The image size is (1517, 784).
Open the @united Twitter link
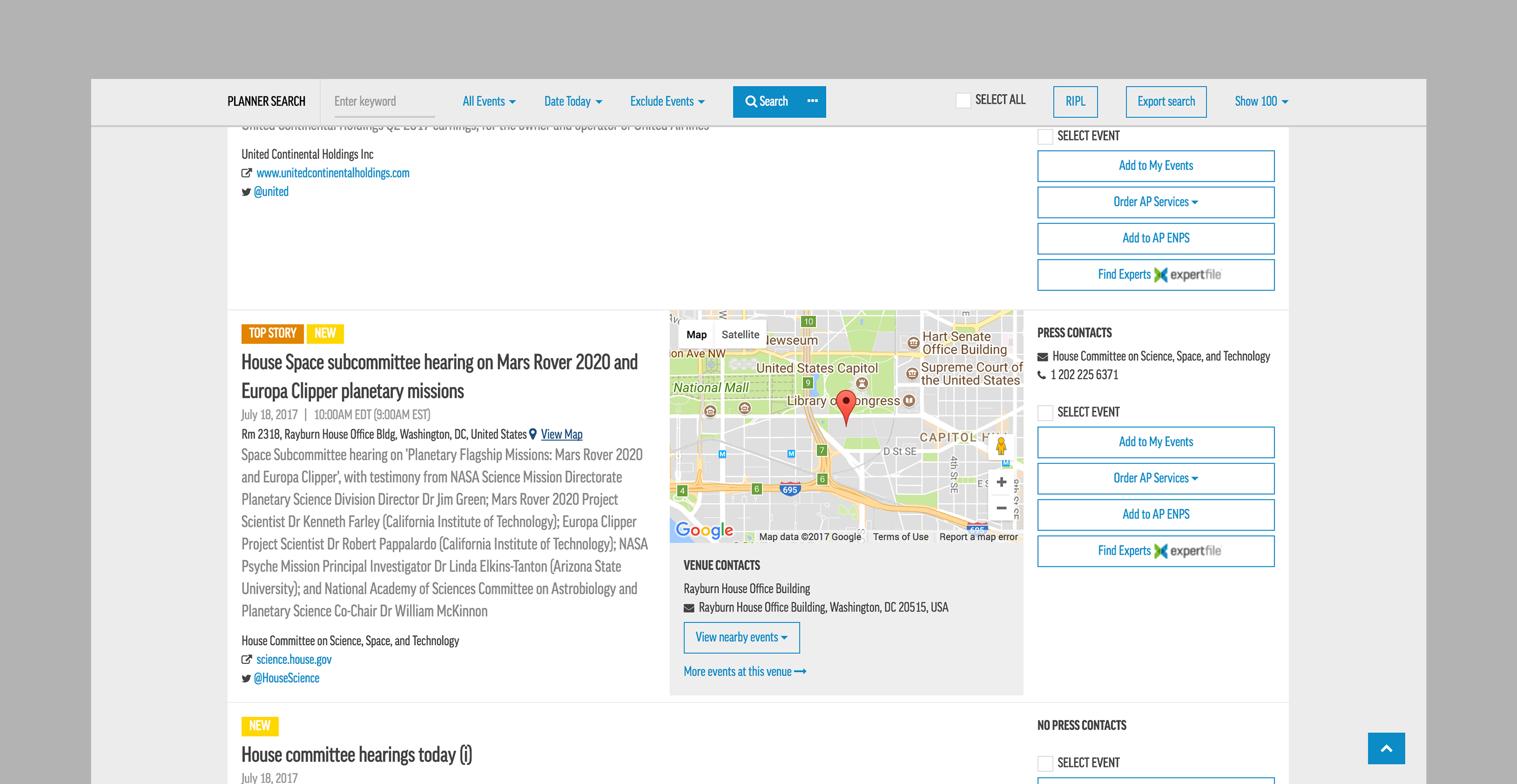click(x=271, y=192)
